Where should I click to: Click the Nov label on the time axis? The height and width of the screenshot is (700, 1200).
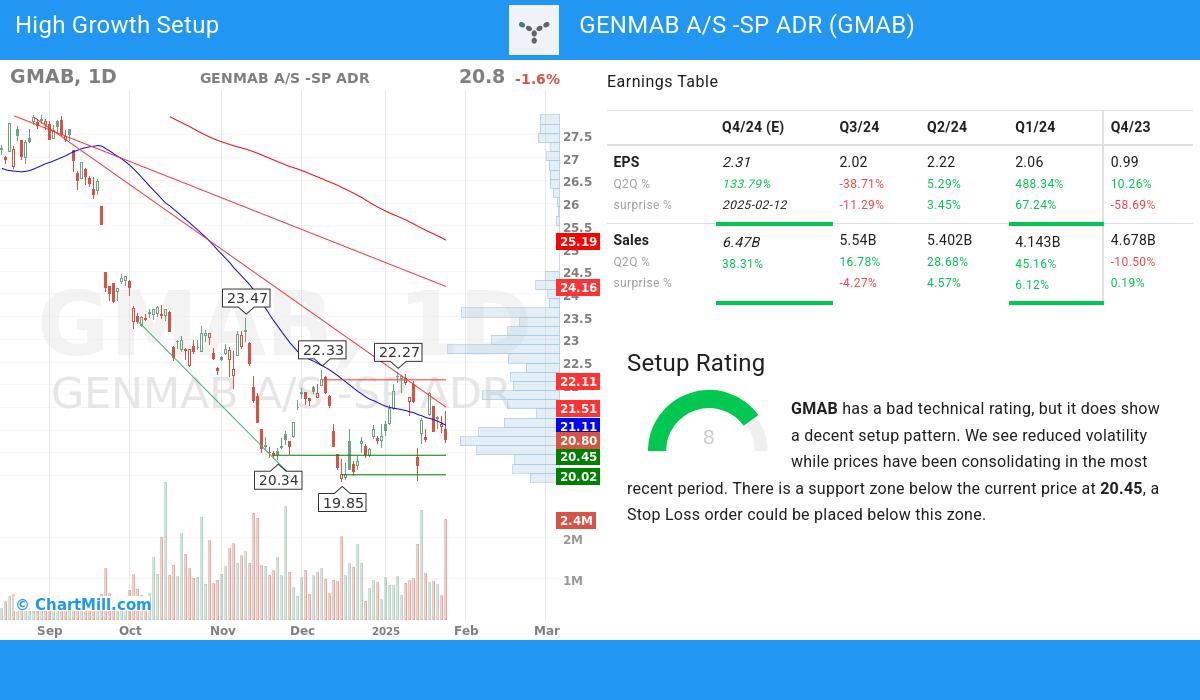(223, 630)
